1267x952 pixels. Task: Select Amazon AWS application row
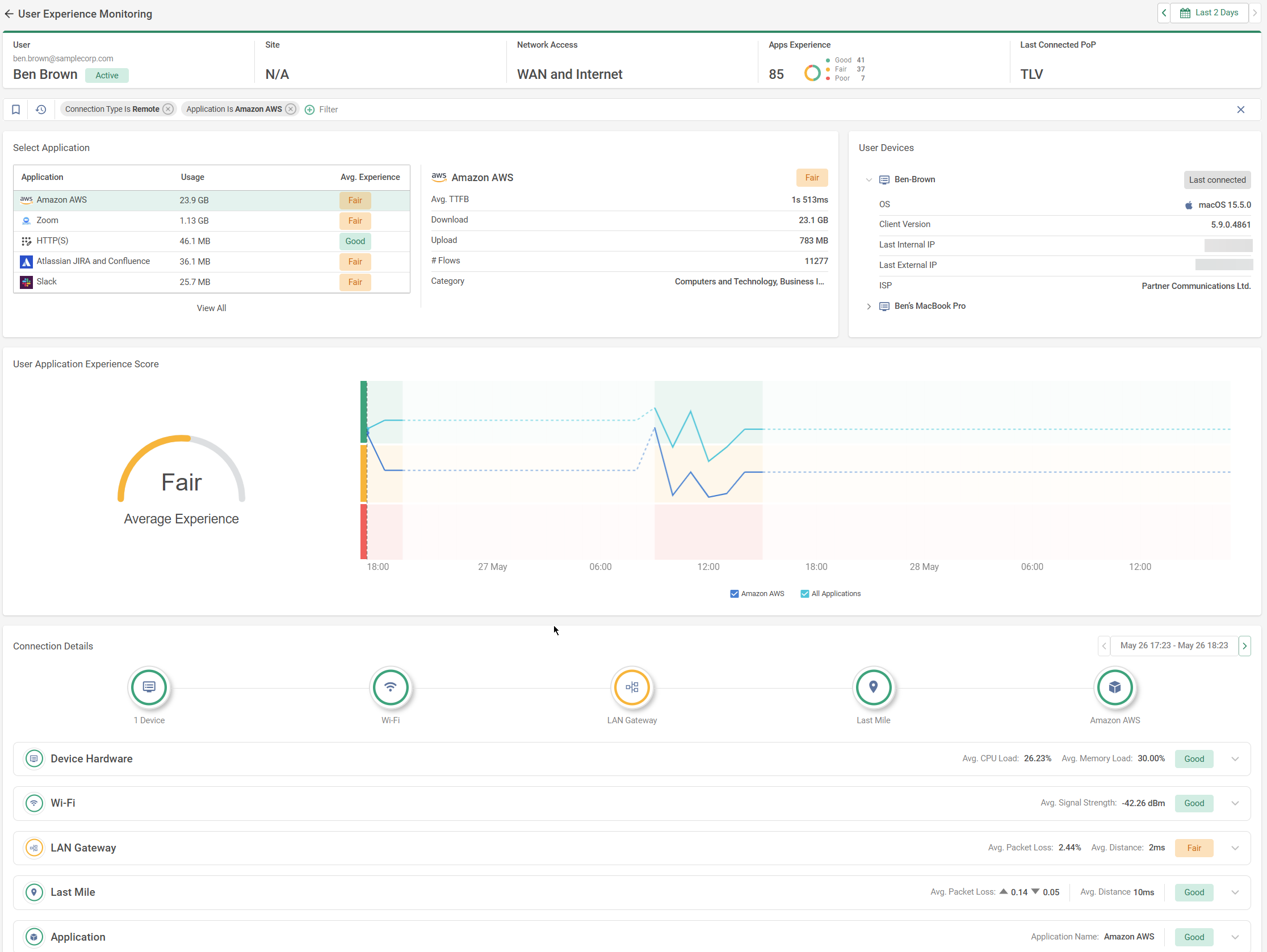pos(211,200)
